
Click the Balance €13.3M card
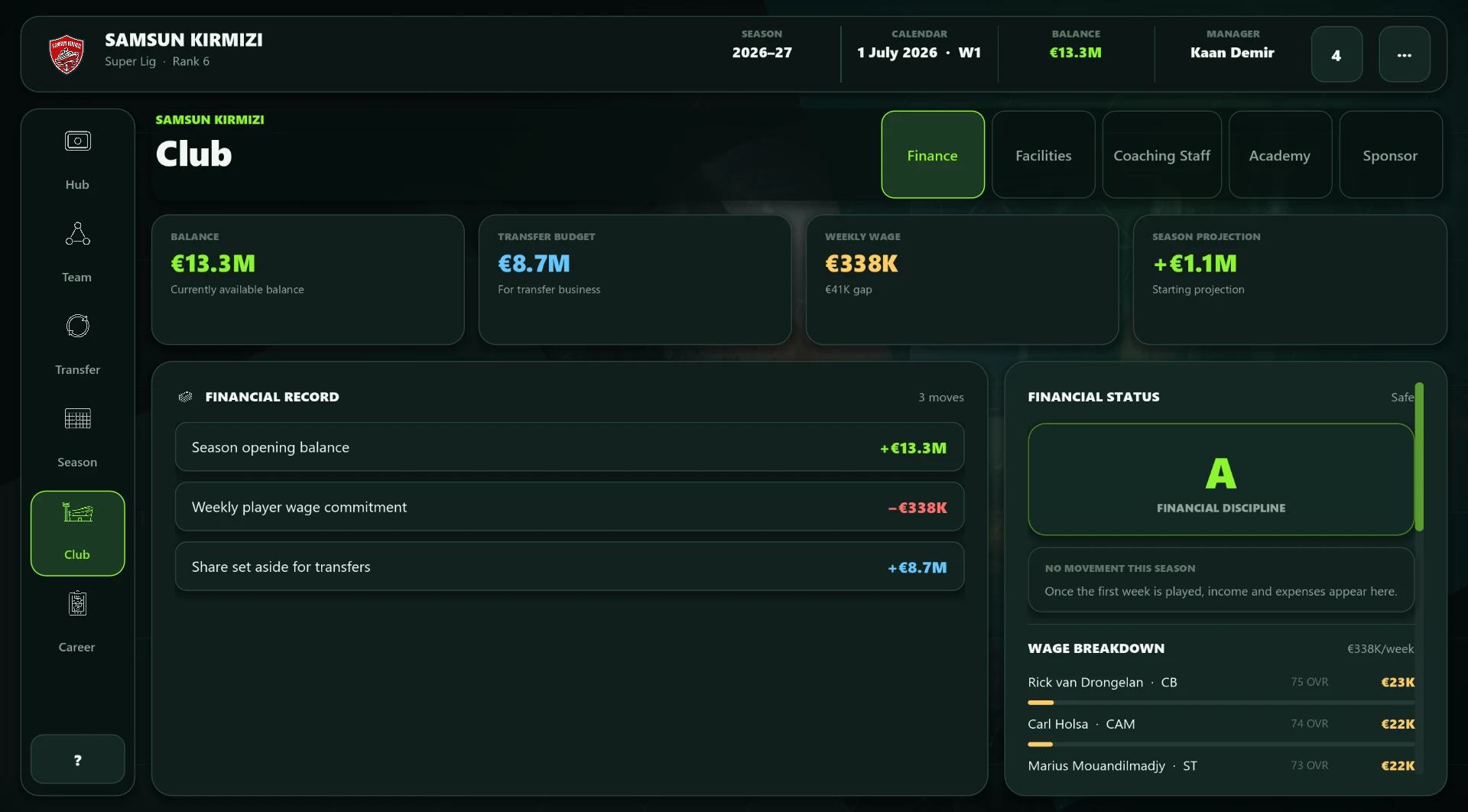(308, 279)
